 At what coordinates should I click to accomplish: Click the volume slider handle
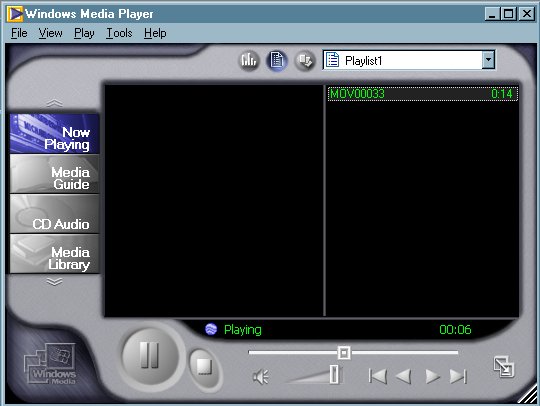[334, 374]
